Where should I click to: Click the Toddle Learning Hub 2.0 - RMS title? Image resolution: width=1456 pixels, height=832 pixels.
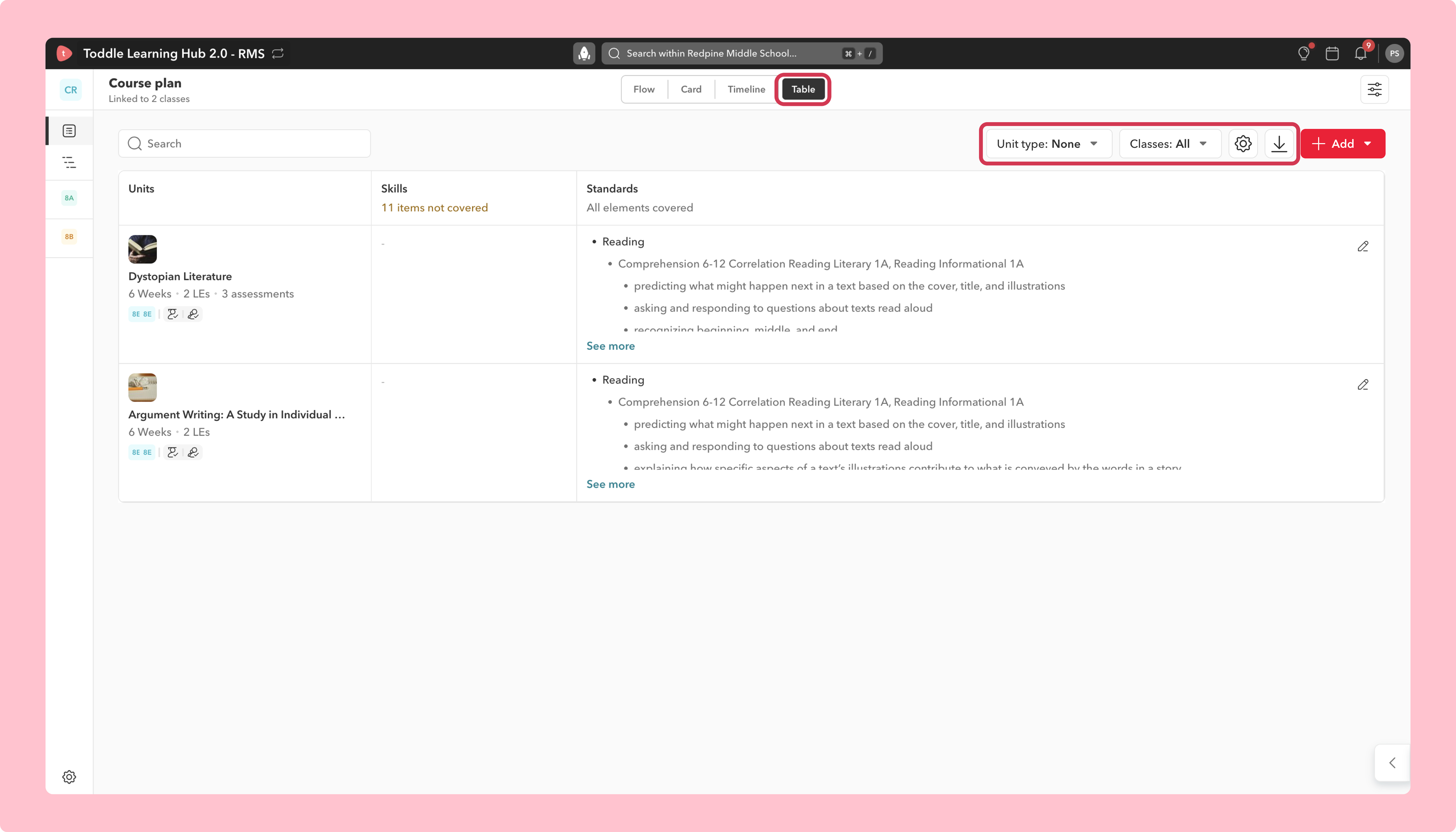pos(174,53)
